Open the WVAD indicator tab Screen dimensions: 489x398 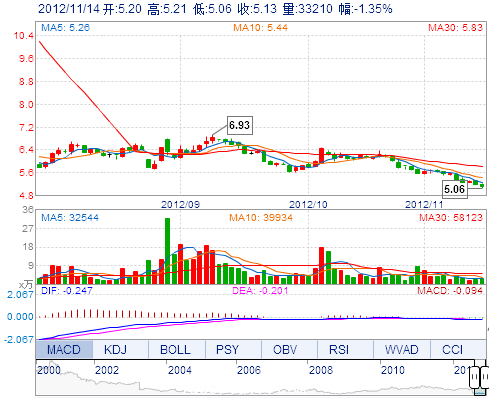click(402, 349)
